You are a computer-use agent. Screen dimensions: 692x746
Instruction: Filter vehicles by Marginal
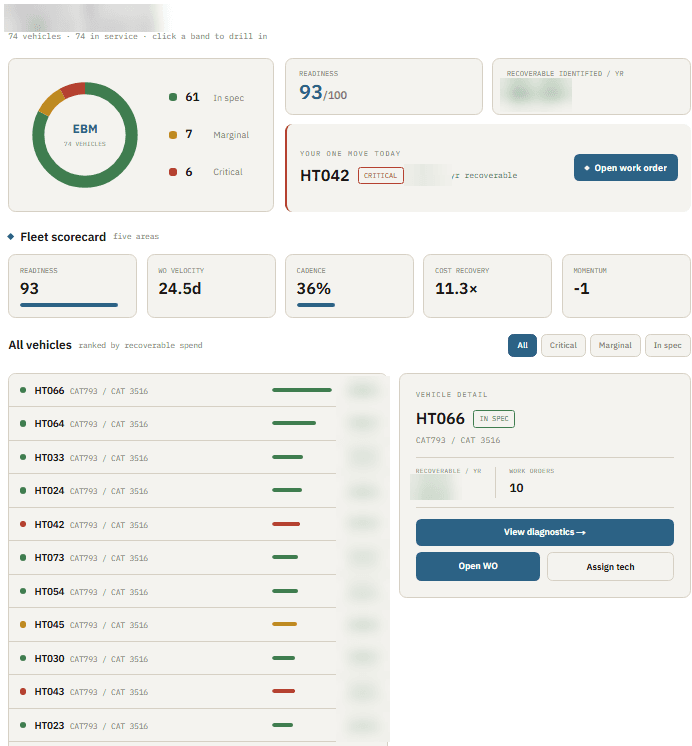coord(614,345)
